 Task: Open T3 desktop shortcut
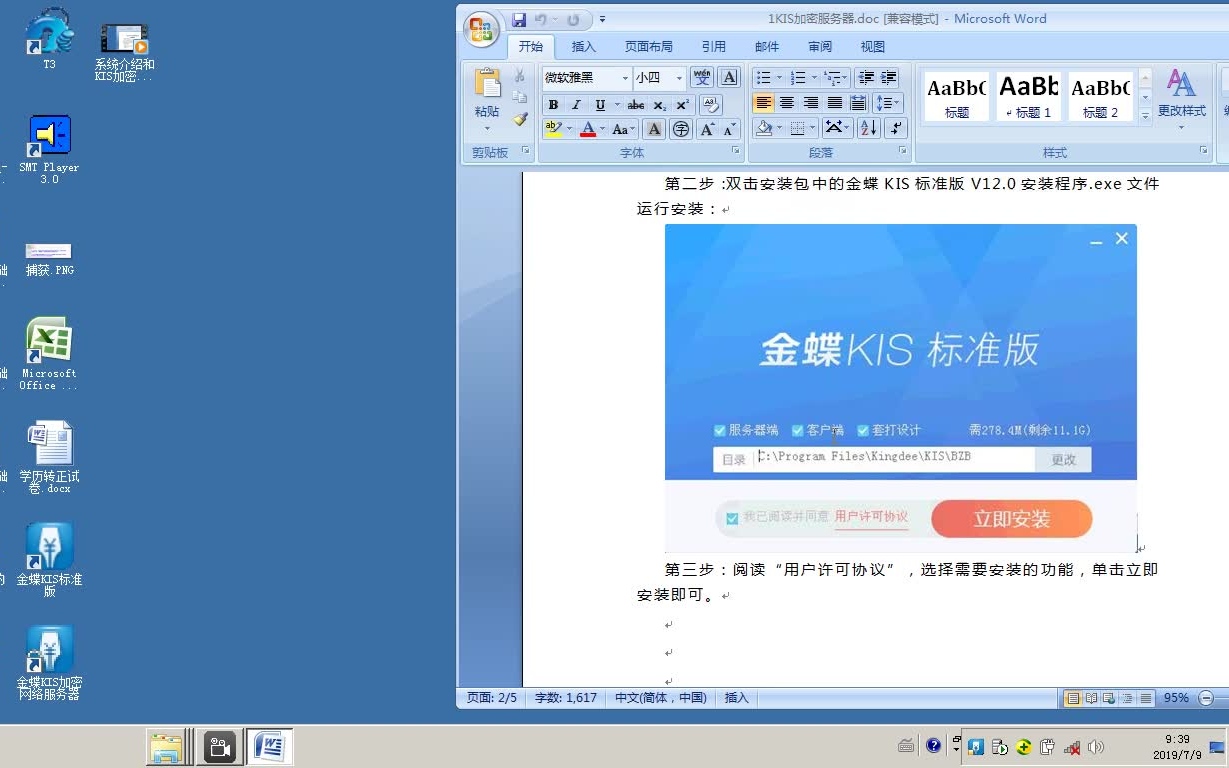click(x=49, y=40)
